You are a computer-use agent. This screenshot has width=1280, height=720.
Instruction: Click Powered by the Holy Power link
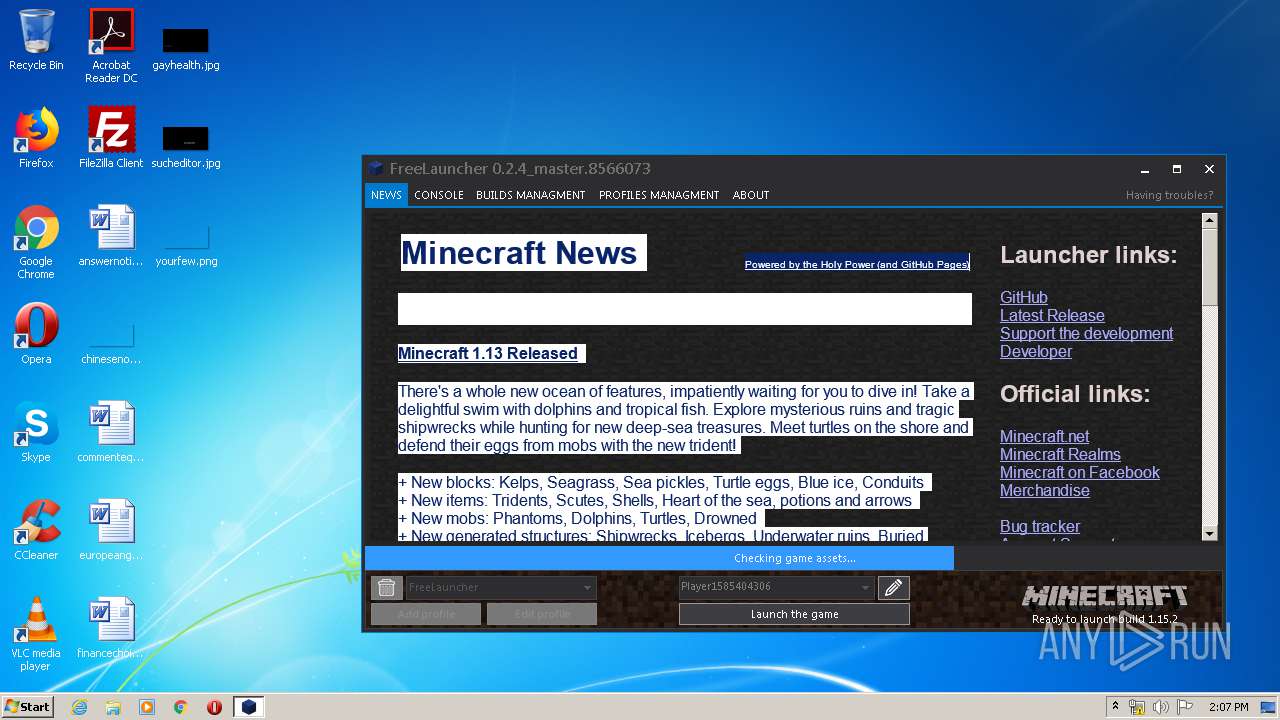pyautogui.click(x=857, y=264)
